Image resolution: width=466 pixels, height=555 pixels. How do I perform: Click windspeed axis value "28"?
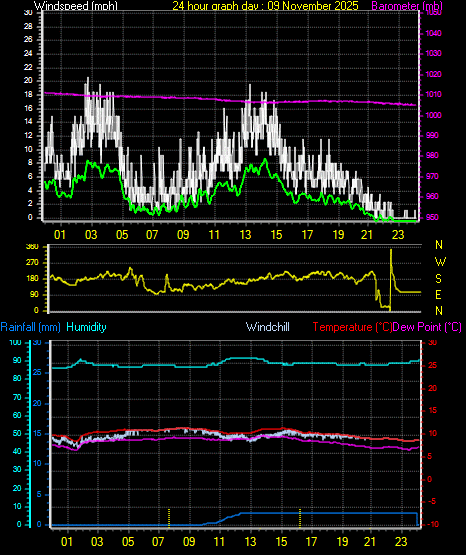(28, 27)
